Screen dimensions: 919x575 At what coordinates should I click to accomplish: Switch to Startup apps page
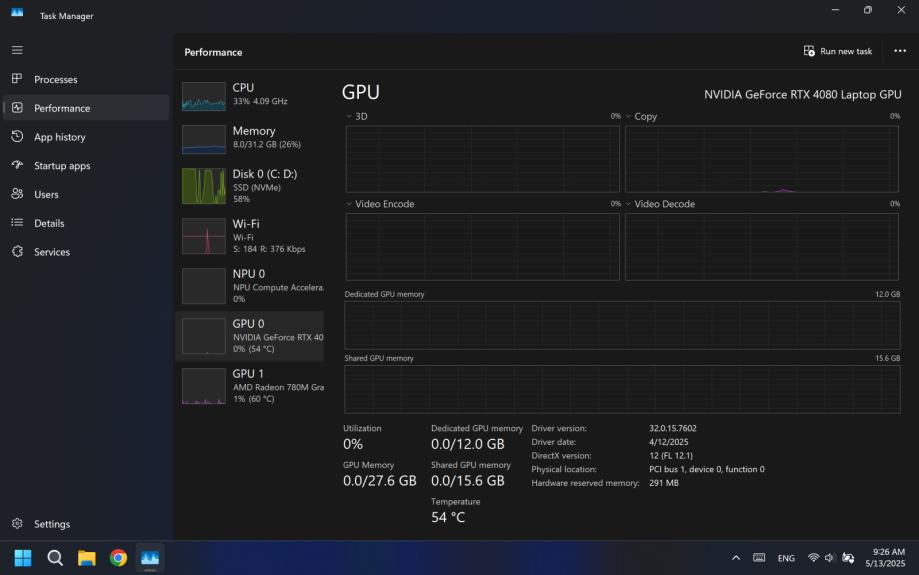click(x=86, y=165)
